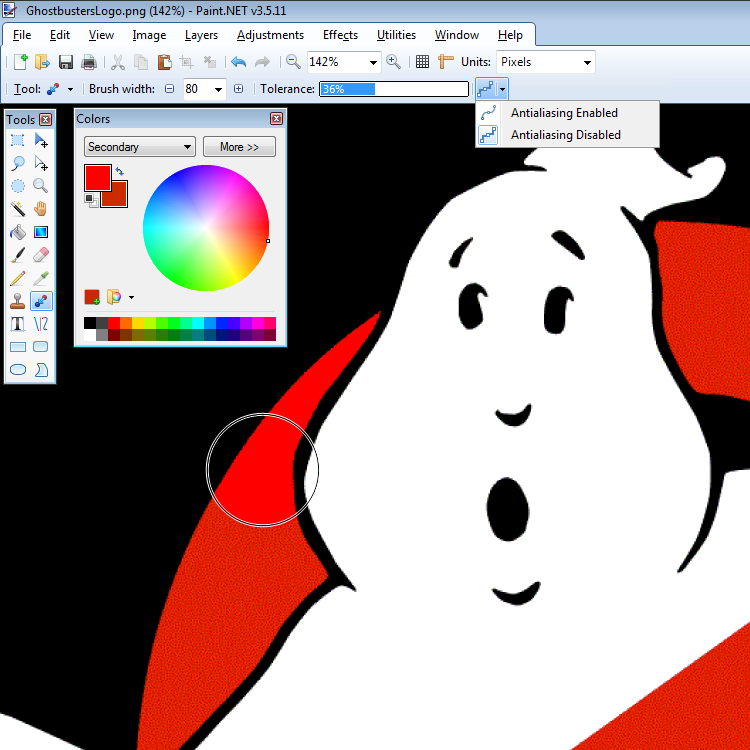Select the Freeform Shape tool
This screenshot has height=750, width=750.
tap(41, 370)
